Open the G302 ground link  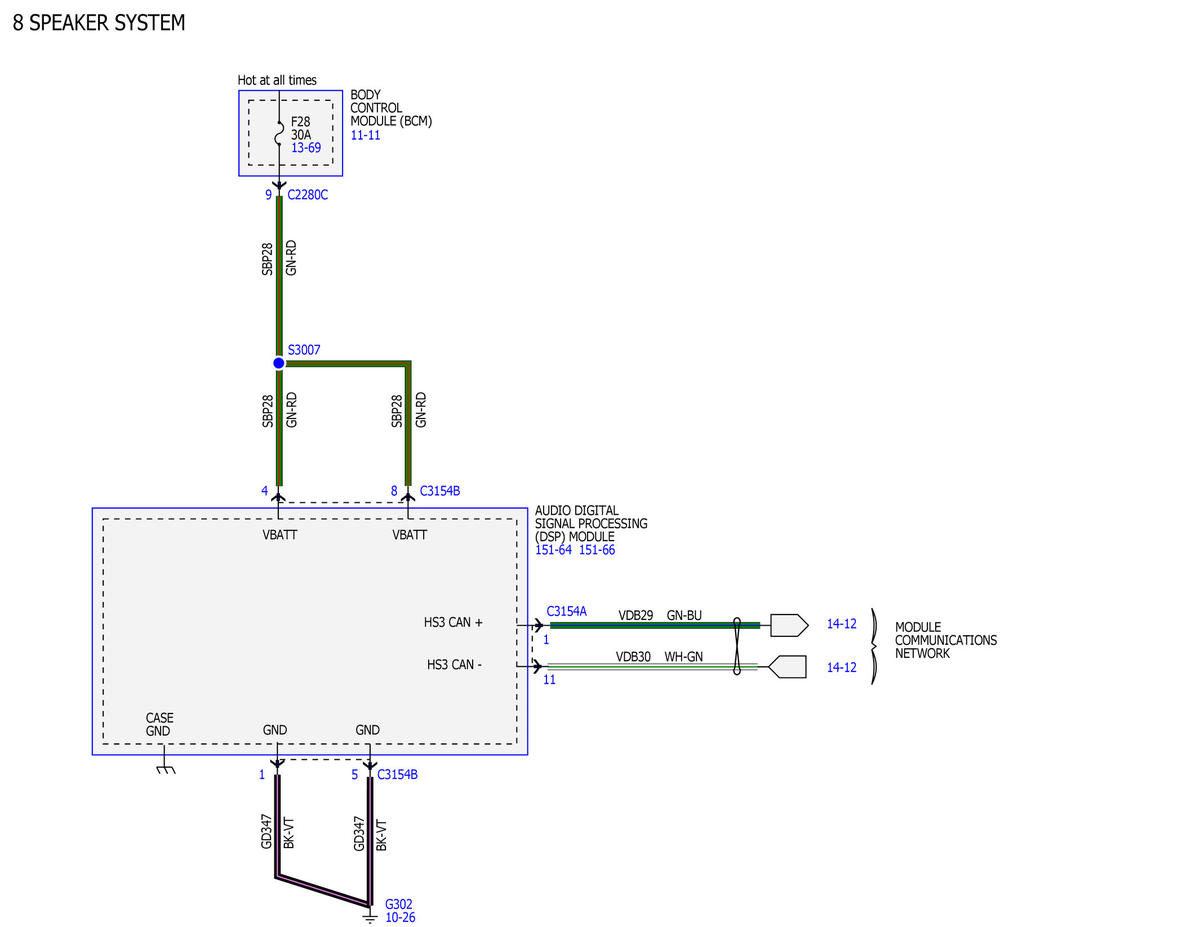398,904
